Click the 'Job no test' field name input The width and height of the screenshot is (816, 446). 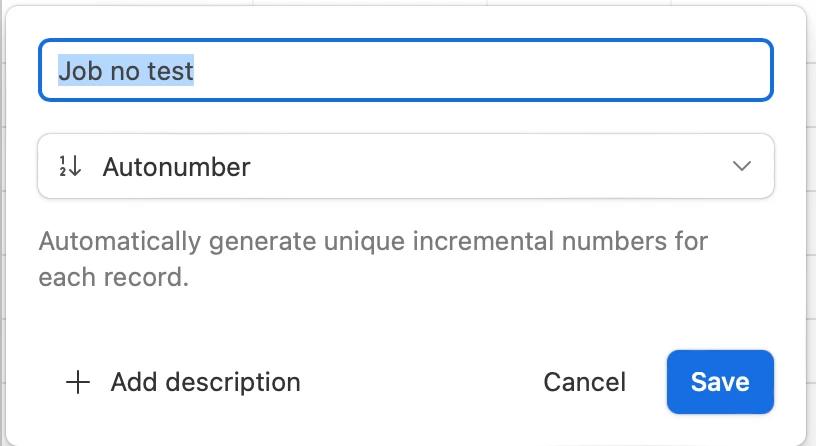(406, 70)
